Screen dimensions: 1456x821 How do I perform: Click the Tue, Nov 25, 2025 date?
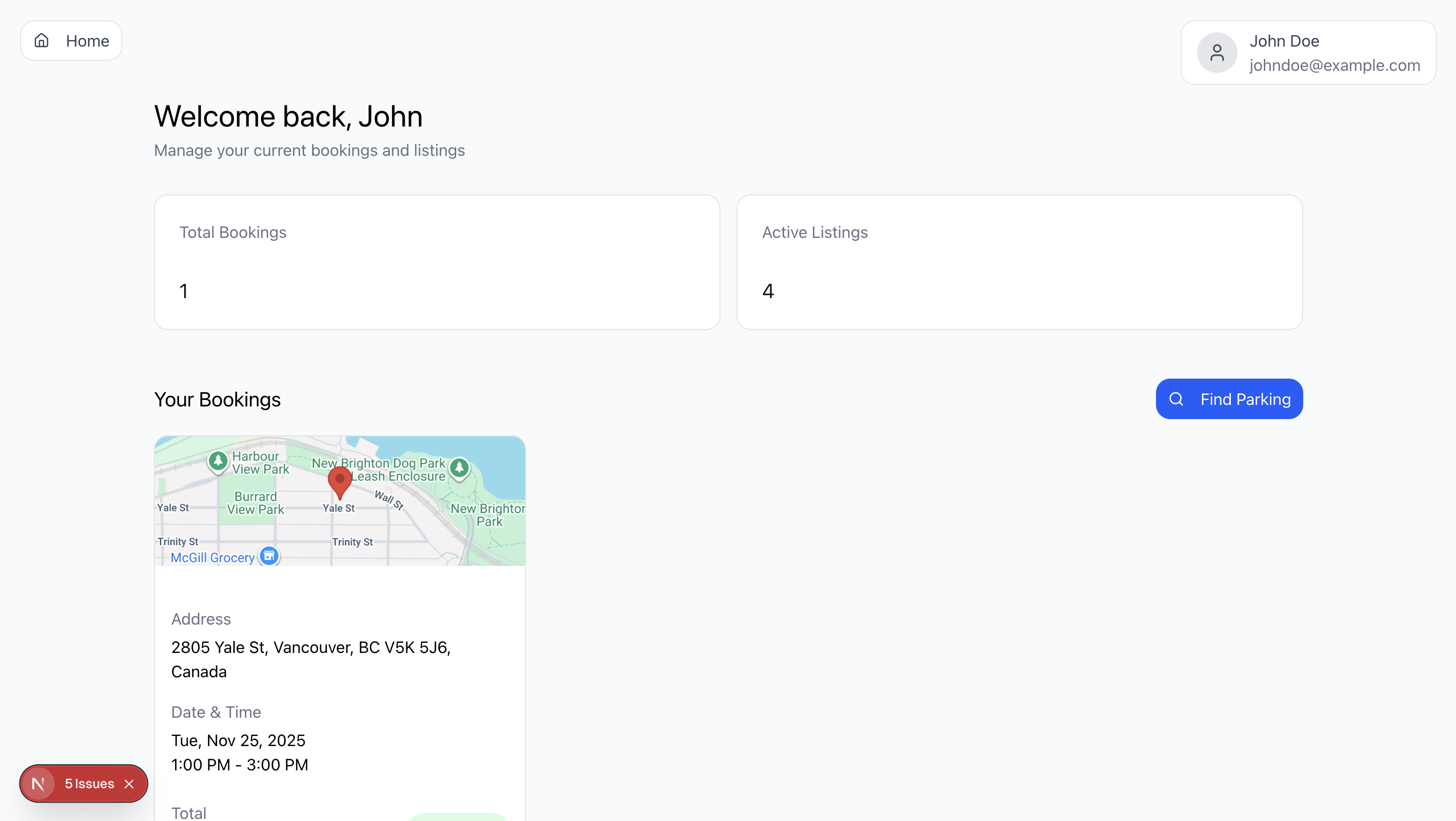[238, 740]
